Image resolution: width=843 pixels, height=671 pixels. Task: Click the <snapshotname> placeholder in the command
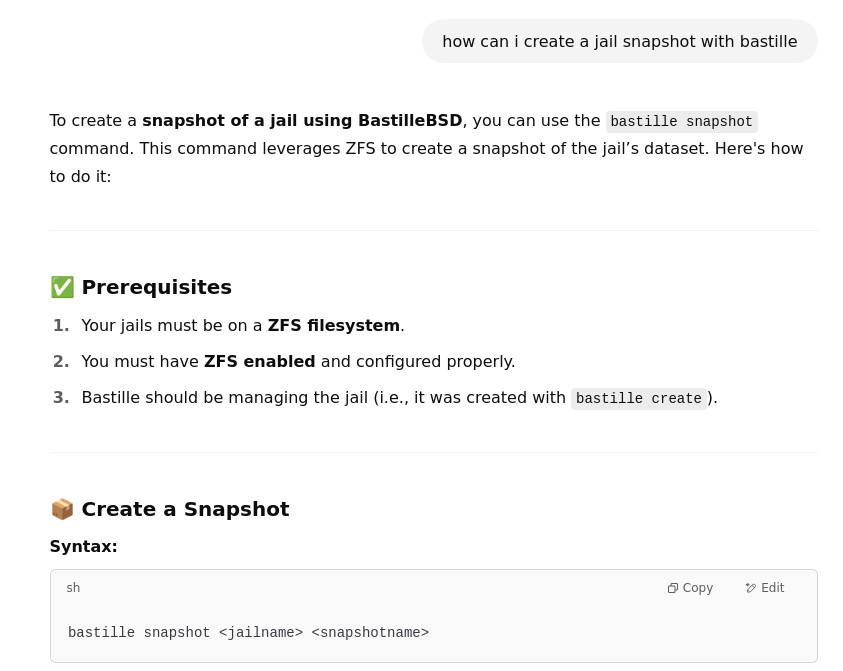[x=370, y=633]
